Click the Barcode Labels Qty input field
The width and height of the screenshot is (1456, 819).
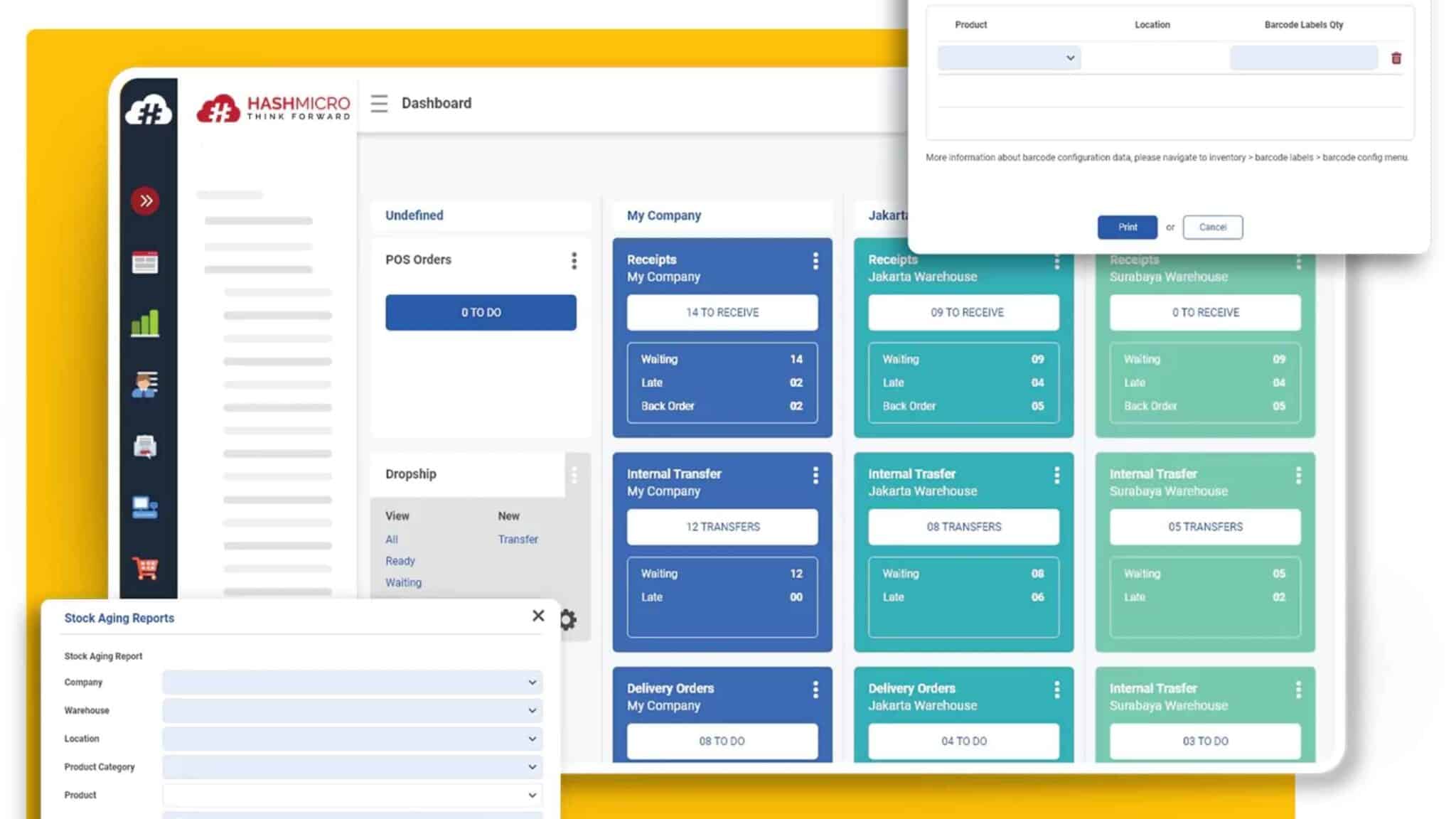1304,58
